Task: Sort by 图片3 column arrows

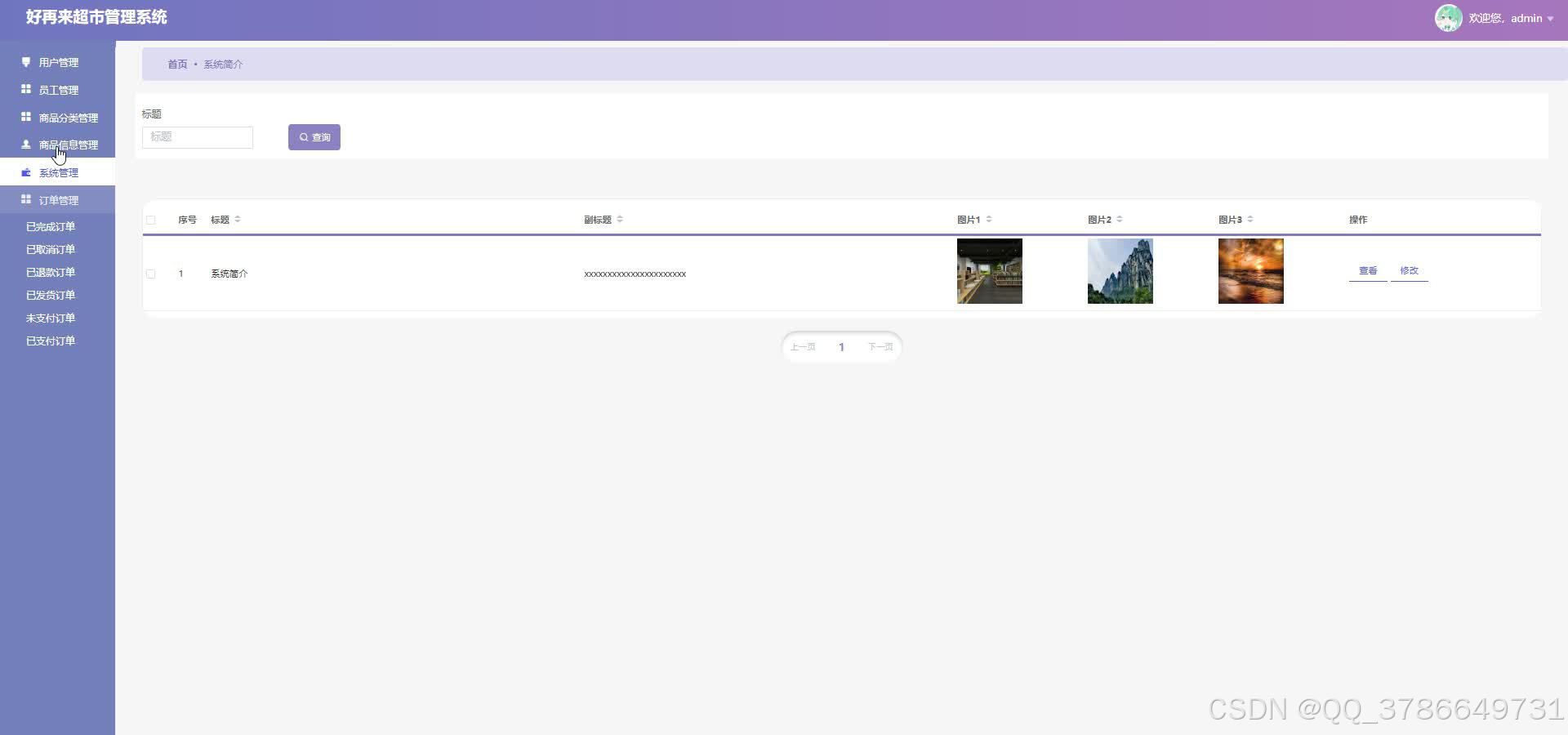Action: click(1250, 219)
